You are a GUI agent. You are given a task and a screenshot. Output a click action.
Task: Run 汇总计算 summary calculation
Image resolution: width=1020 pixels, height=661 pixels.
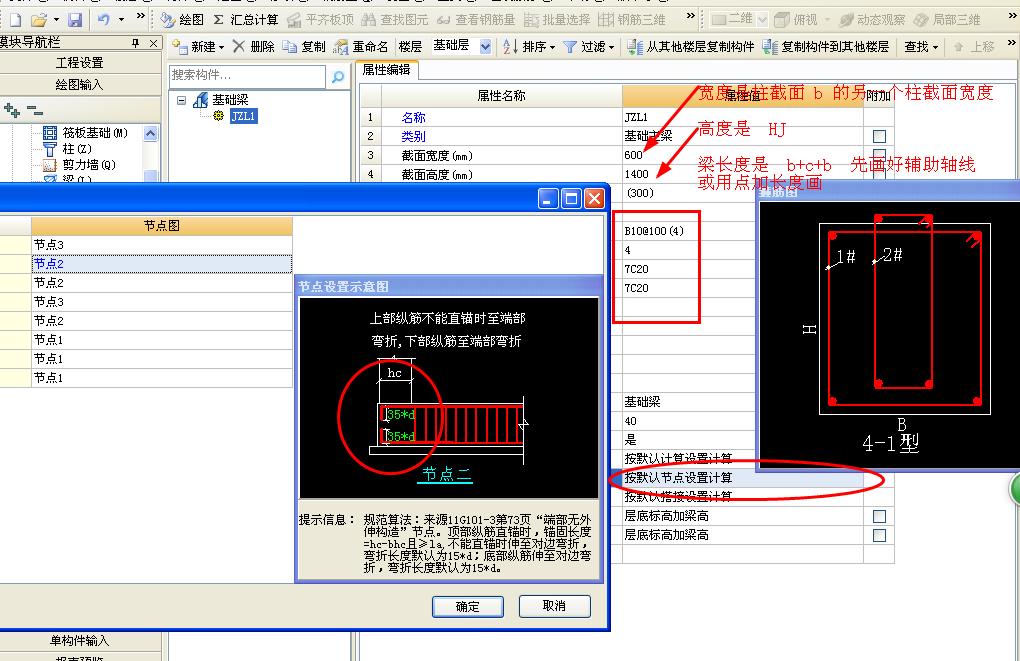click(x=246, y=20)
